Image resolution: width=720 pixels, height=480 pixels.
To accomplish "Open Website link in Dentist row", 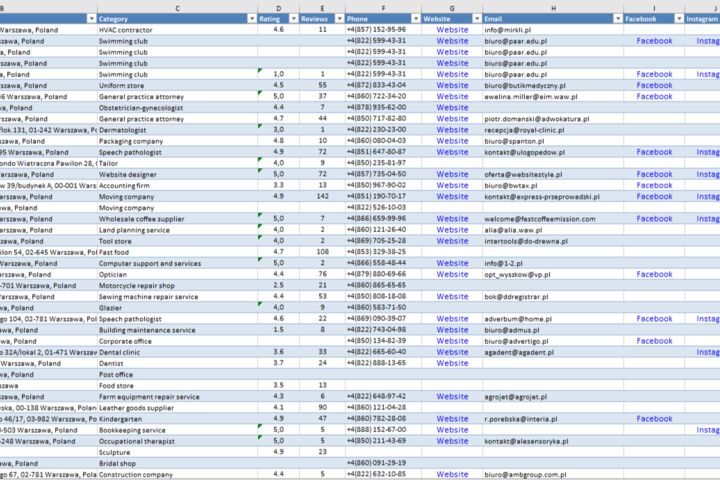I will [x=452, y=363].
